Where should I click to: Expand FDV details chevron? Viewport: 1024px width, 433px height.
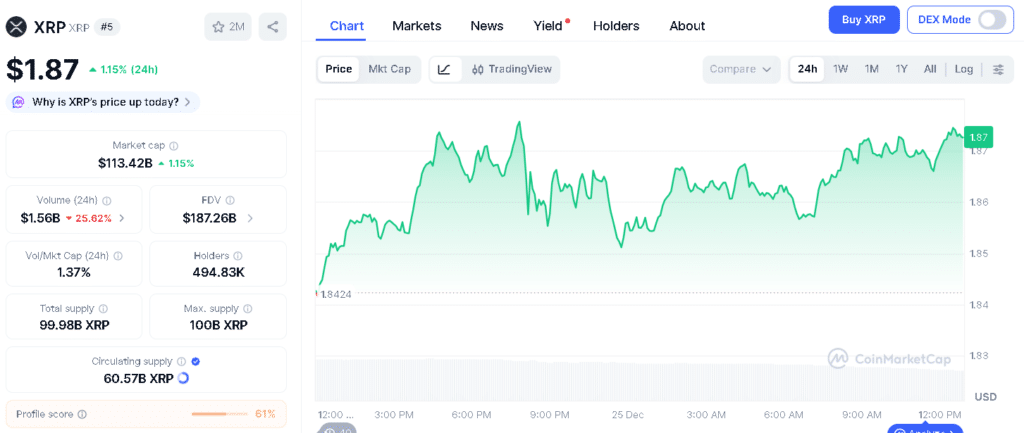250,218
